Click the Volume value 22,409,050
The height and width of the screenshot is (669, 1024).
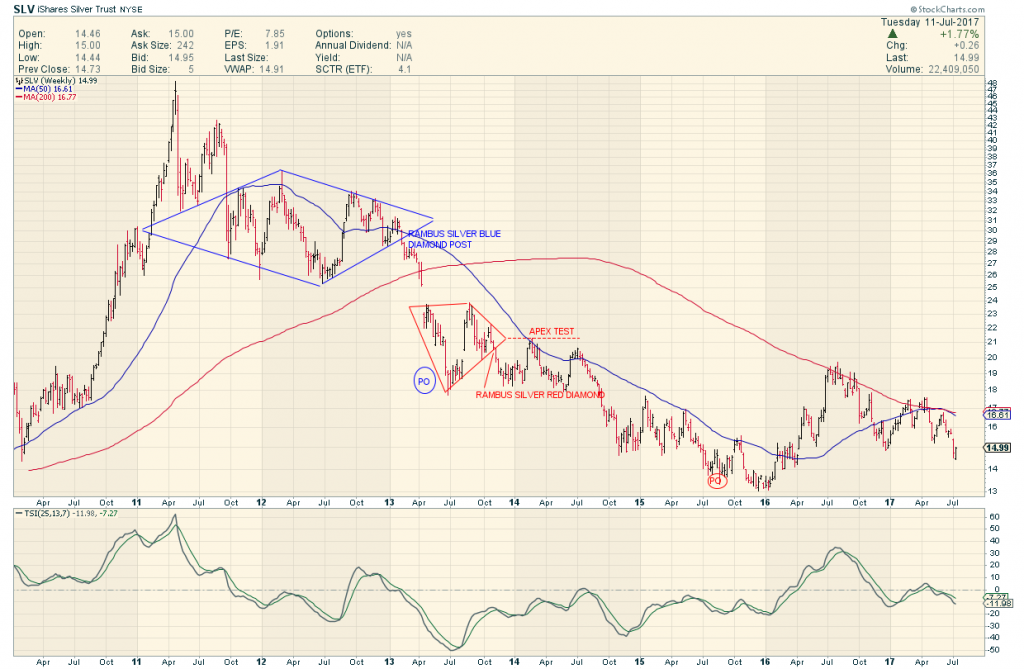click(x=953, y=69)
